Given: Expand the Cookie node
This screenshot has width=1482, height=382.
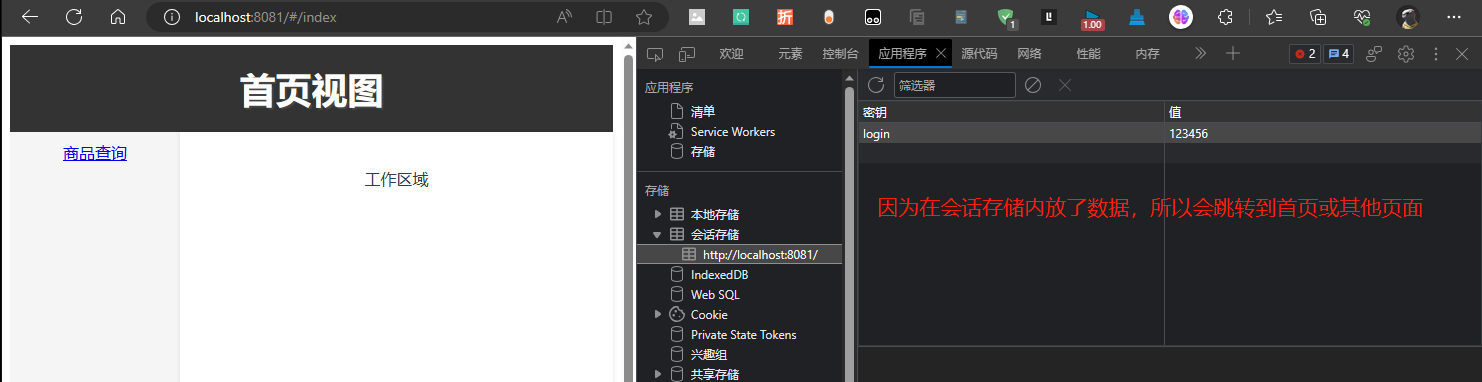Looking at the screenshot, I should pyautogui.click(x=657, y=314).
